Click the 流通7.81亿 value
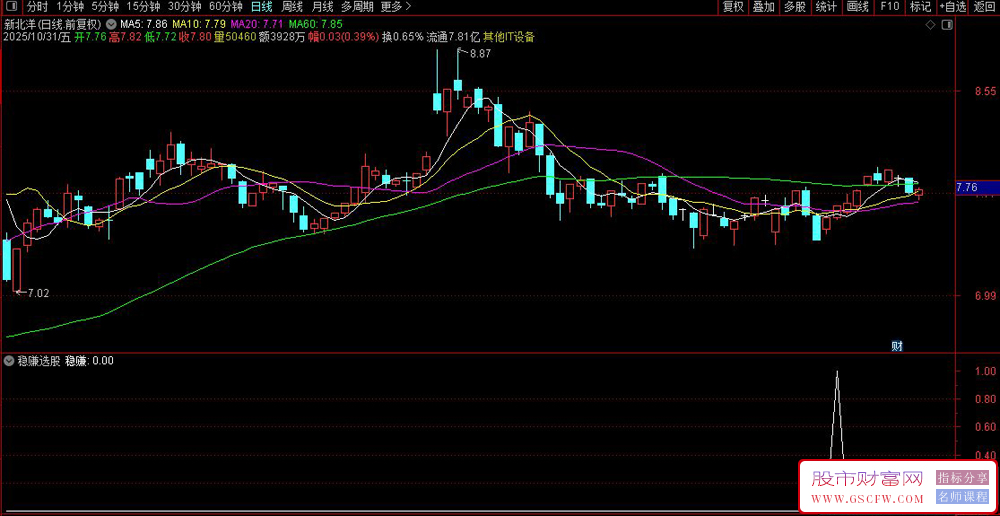The width and height of the screenshot is (1000, 516). point(453,37)
